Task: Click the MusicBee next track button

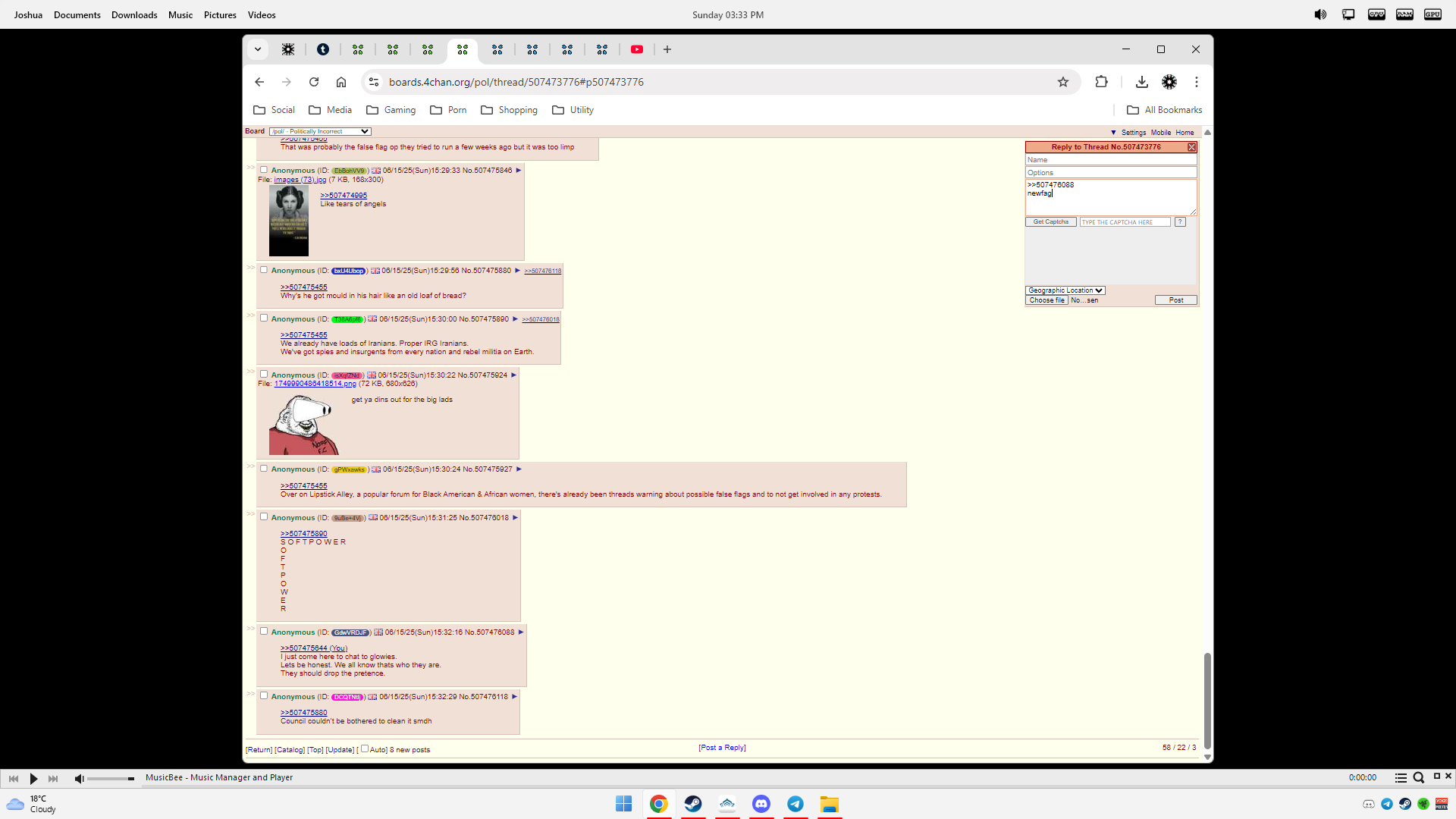Action: tap(53, 778)
